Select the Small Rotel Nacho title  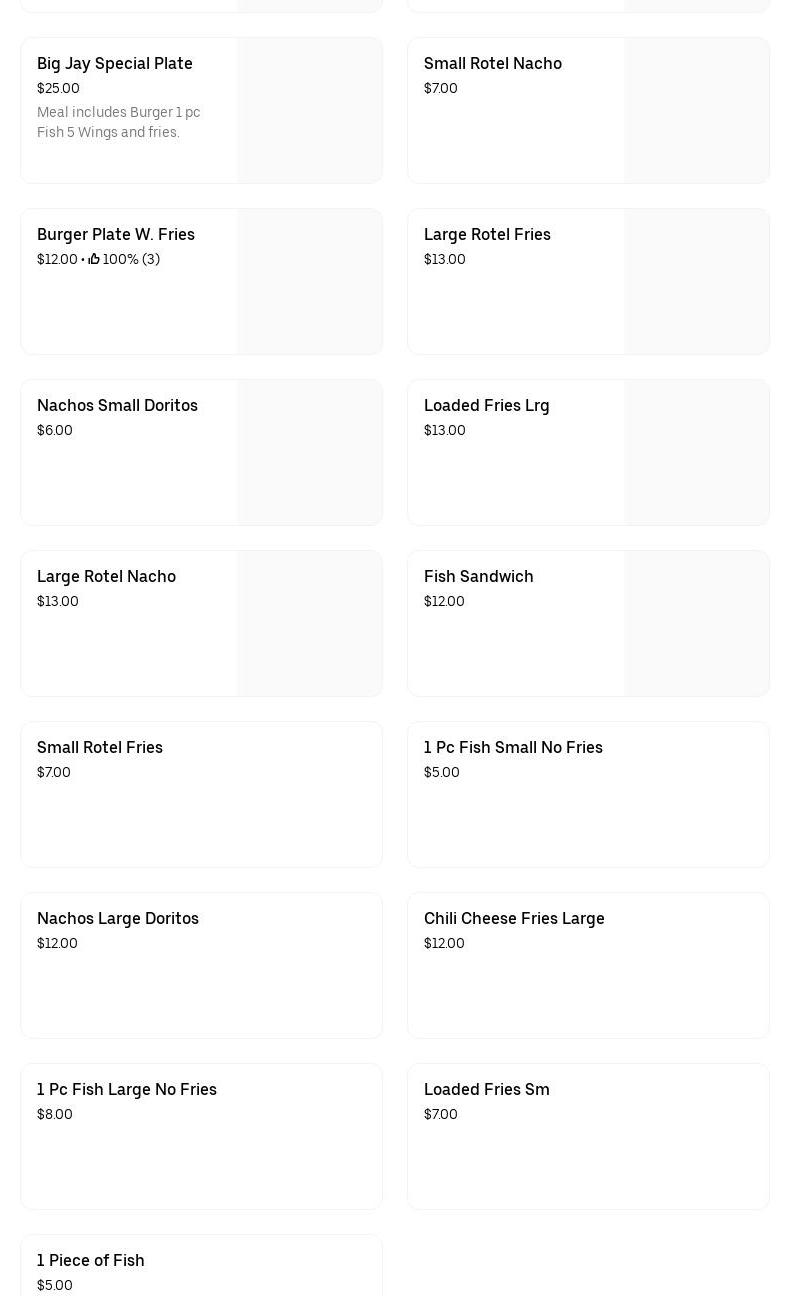[x=492, y=64]
